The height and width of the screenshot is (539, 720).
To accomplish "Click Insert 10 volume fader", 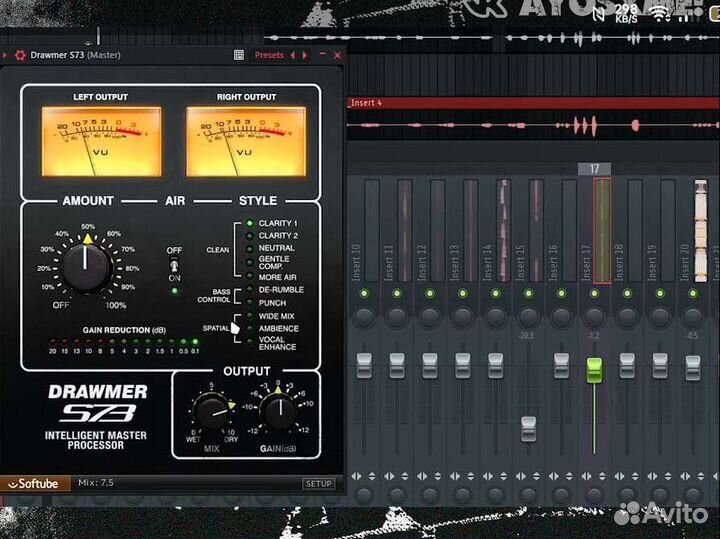I will click(x=364, y=366).
